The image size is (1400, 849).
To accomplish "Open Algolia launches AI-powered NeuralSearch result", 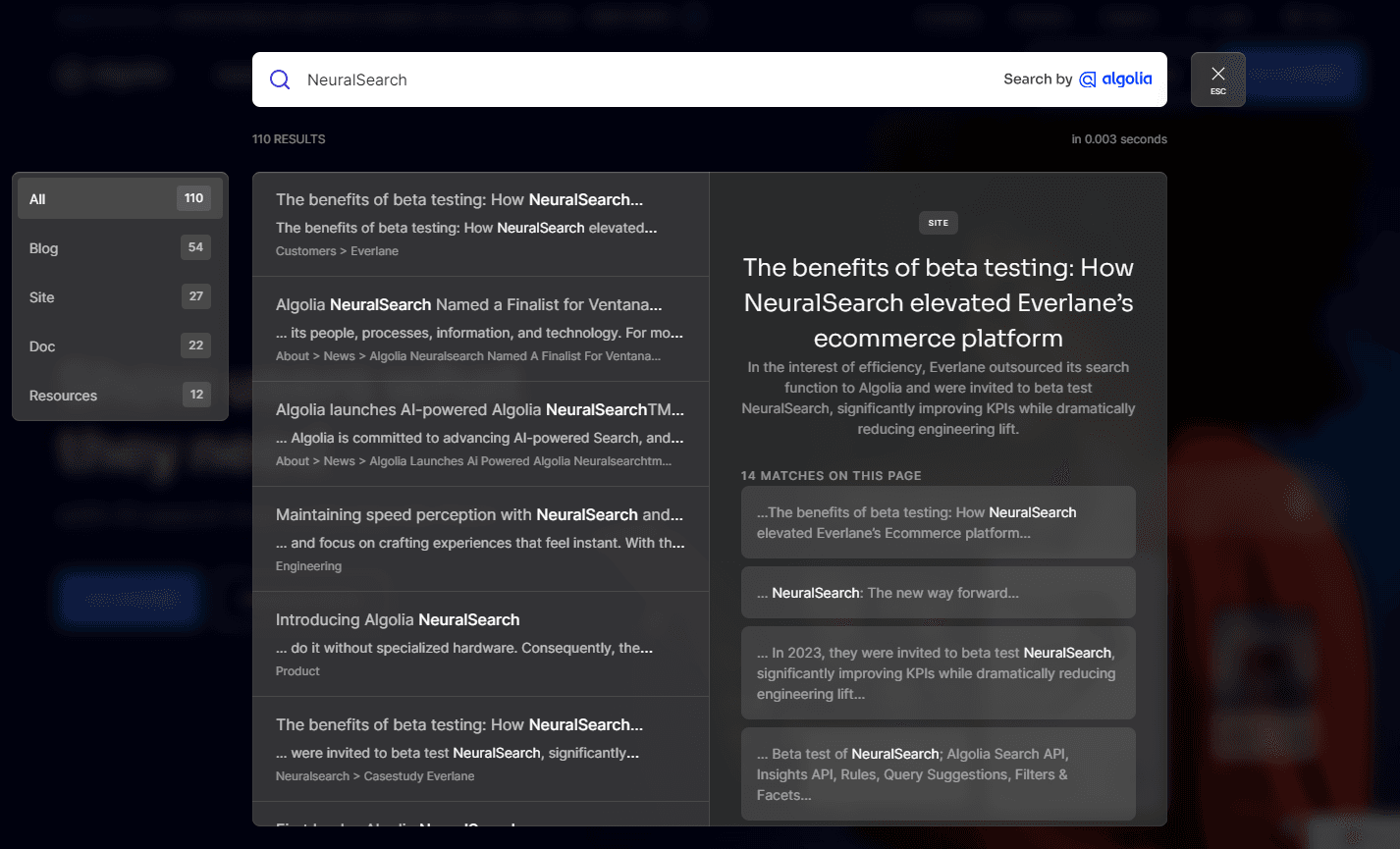I will (x=481, y=434).
